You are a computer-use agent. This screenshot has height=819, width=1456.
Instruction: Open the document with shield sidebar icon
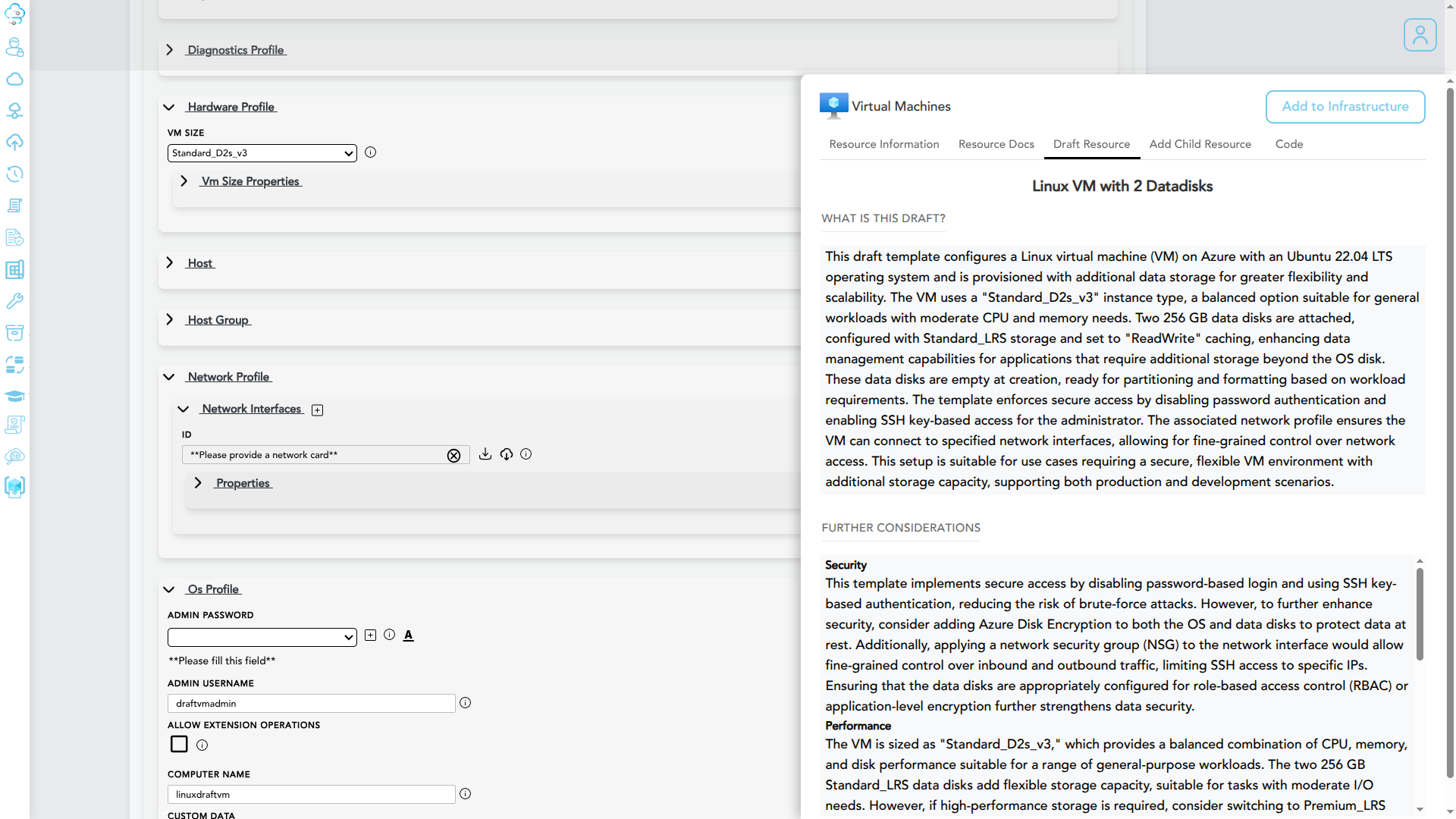coord(14,237)
